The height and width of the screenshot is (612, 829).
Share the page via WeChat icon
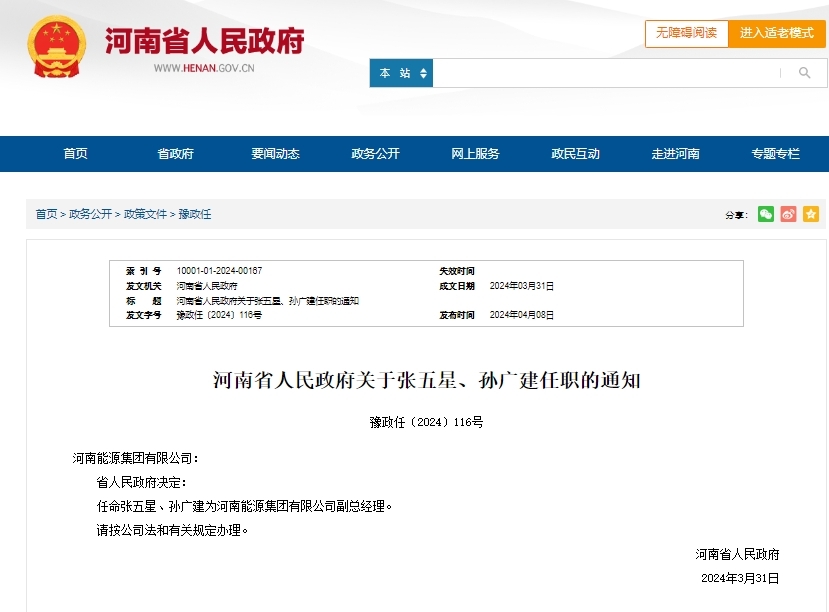[x=765, y=214]
